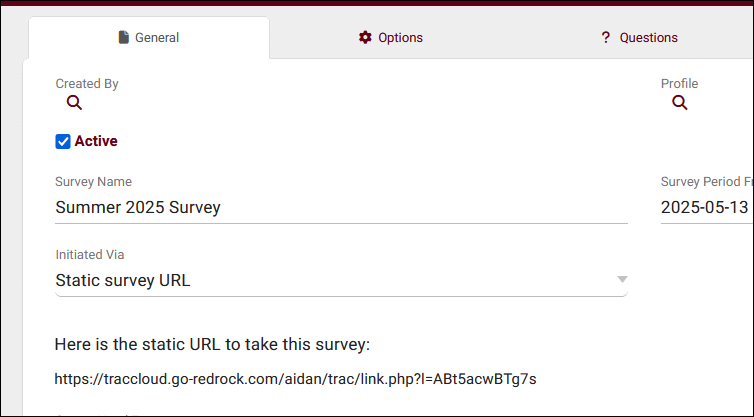Click the Survey Period date field
Screen dimensions: 754x417
[x=705, y=208]
